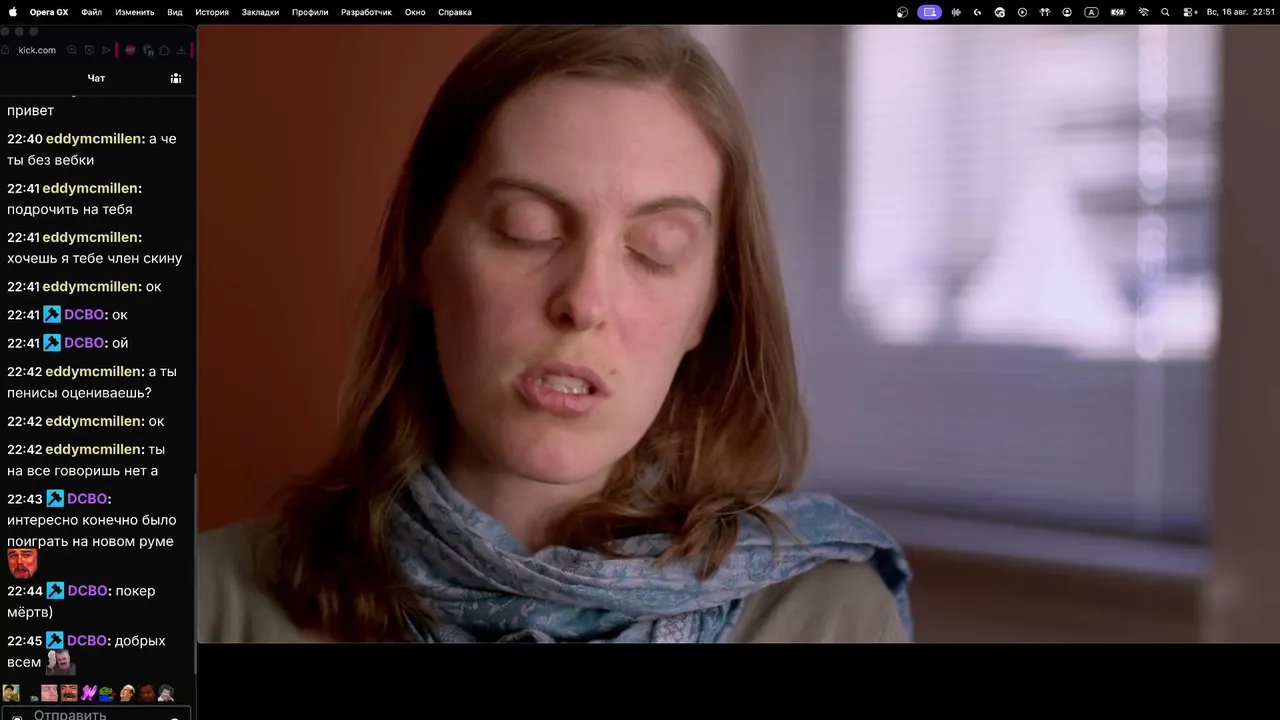Image resolution: width=1280 pixels, height=720 pixels.
Task: Click the site lock icon beside kick.com
Action: click(x=6, y=50)
